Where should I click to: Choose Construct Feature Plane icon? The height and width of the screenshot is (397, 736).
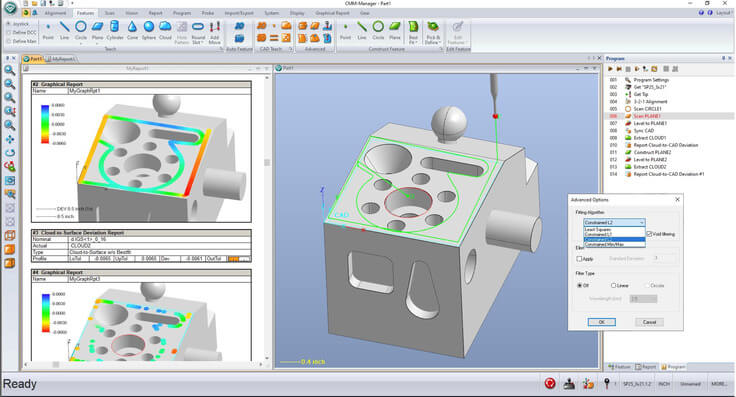coord(395,31)
